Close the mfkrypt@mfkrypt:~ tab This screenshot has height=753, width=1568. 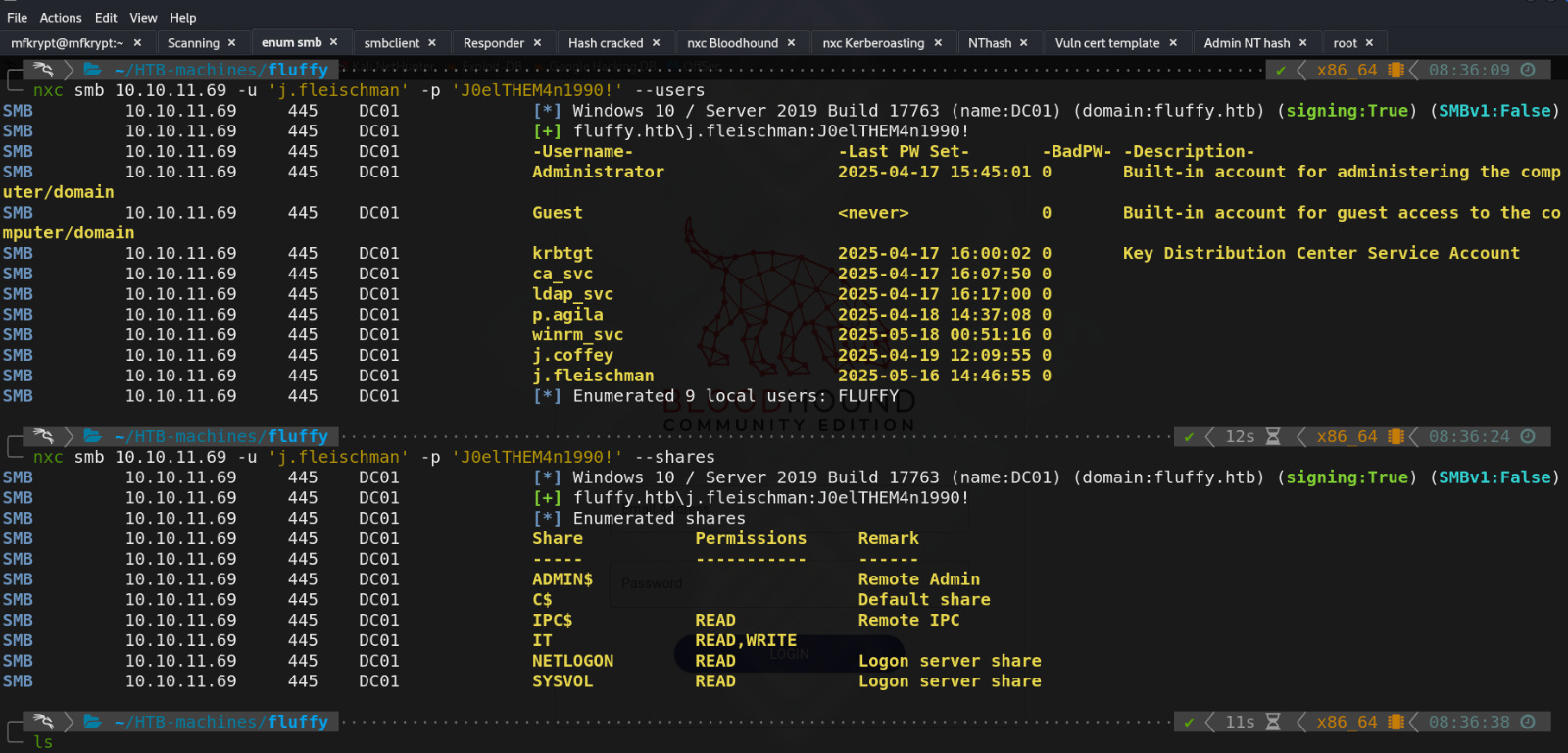click(x=137, y=43)
